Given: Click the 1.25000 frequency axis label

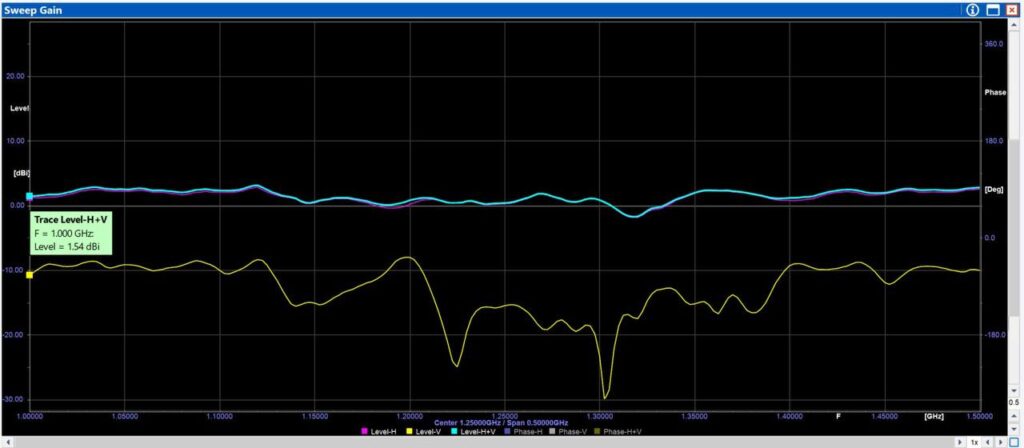Looking at the screenshot, I should [504, 416].
